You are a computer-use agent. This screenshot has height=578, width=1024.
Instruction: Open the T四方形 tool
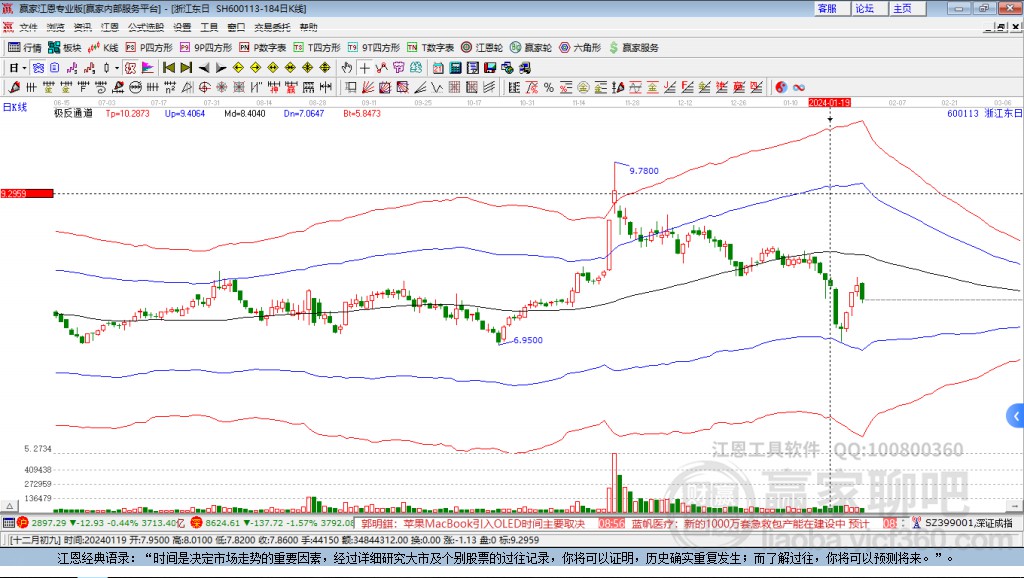click(x=317, y=48)
